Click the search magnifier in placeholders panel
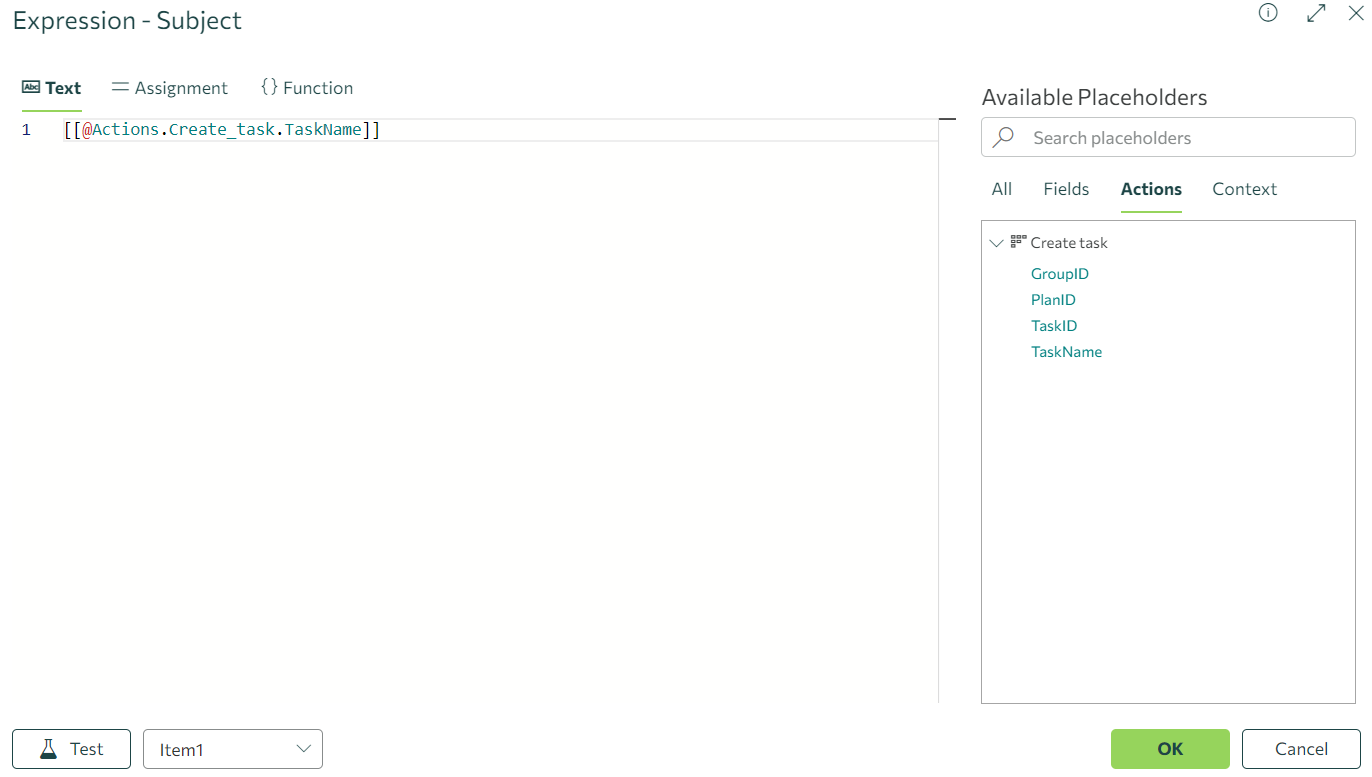 pos(1003,137)
